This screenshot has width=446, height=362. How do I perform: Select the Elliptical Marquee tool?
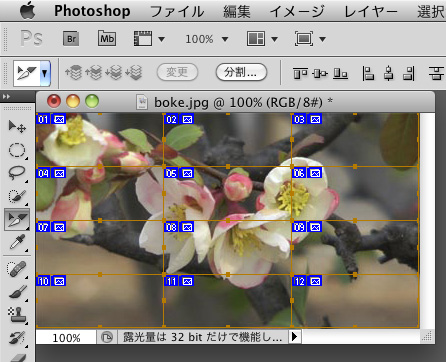pyautogui.click(x=17, y=150)
